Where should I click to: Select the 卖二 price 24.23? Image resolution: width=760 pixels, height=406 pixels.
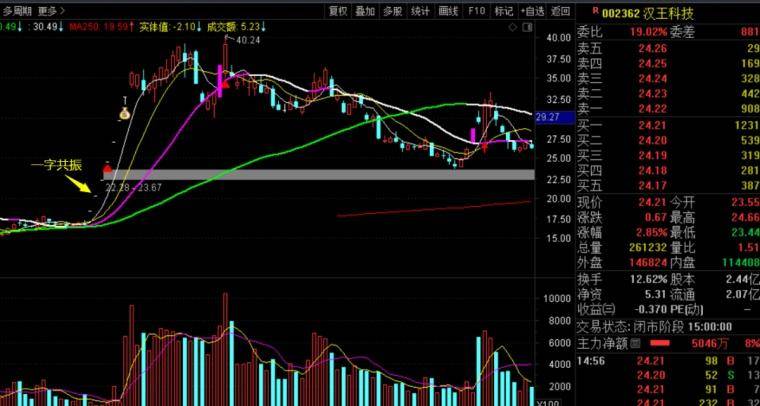tap(652, 94)
